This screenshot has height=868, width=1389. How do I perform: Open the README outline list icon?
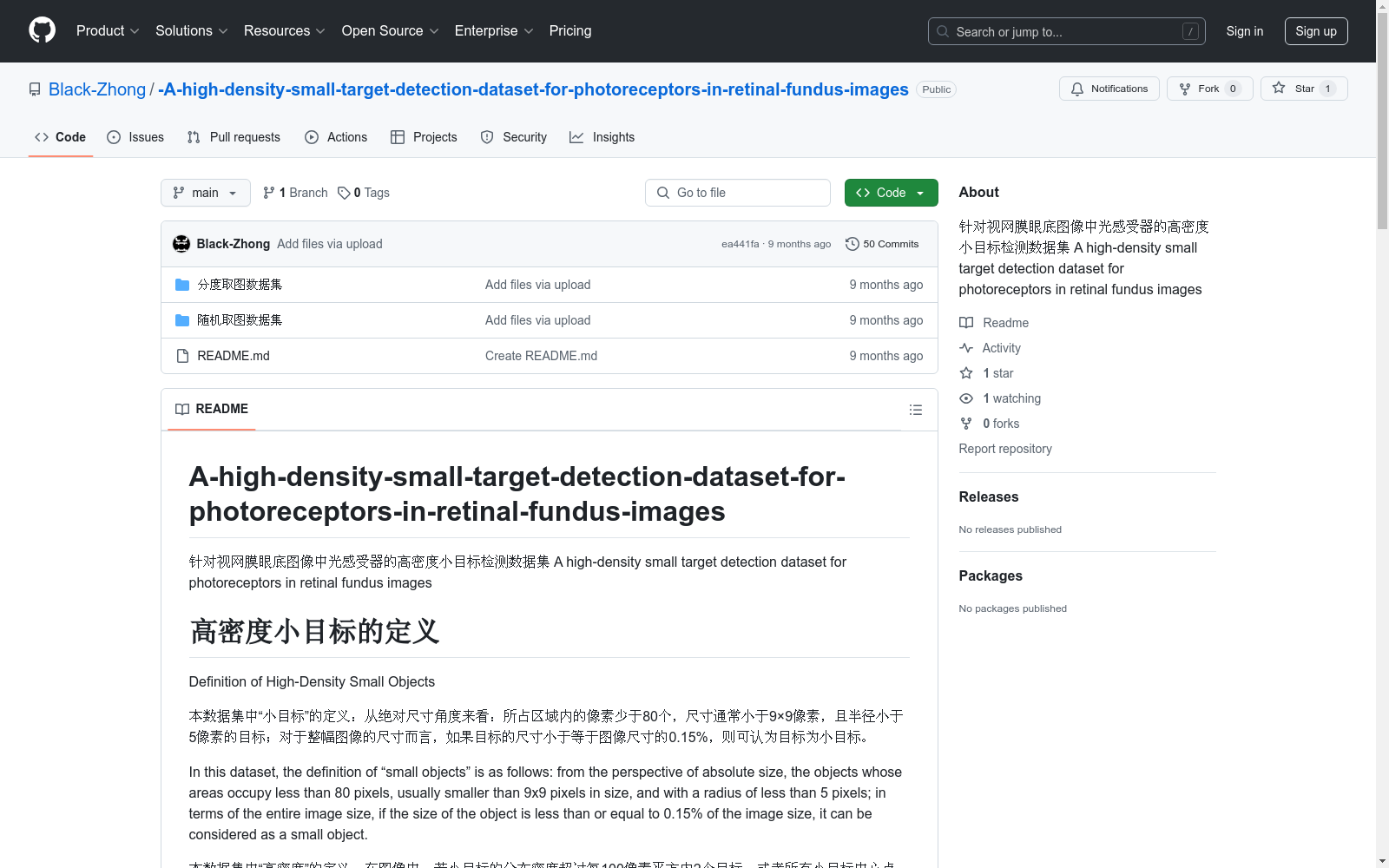pyautogui.click(x=916, y=410)
